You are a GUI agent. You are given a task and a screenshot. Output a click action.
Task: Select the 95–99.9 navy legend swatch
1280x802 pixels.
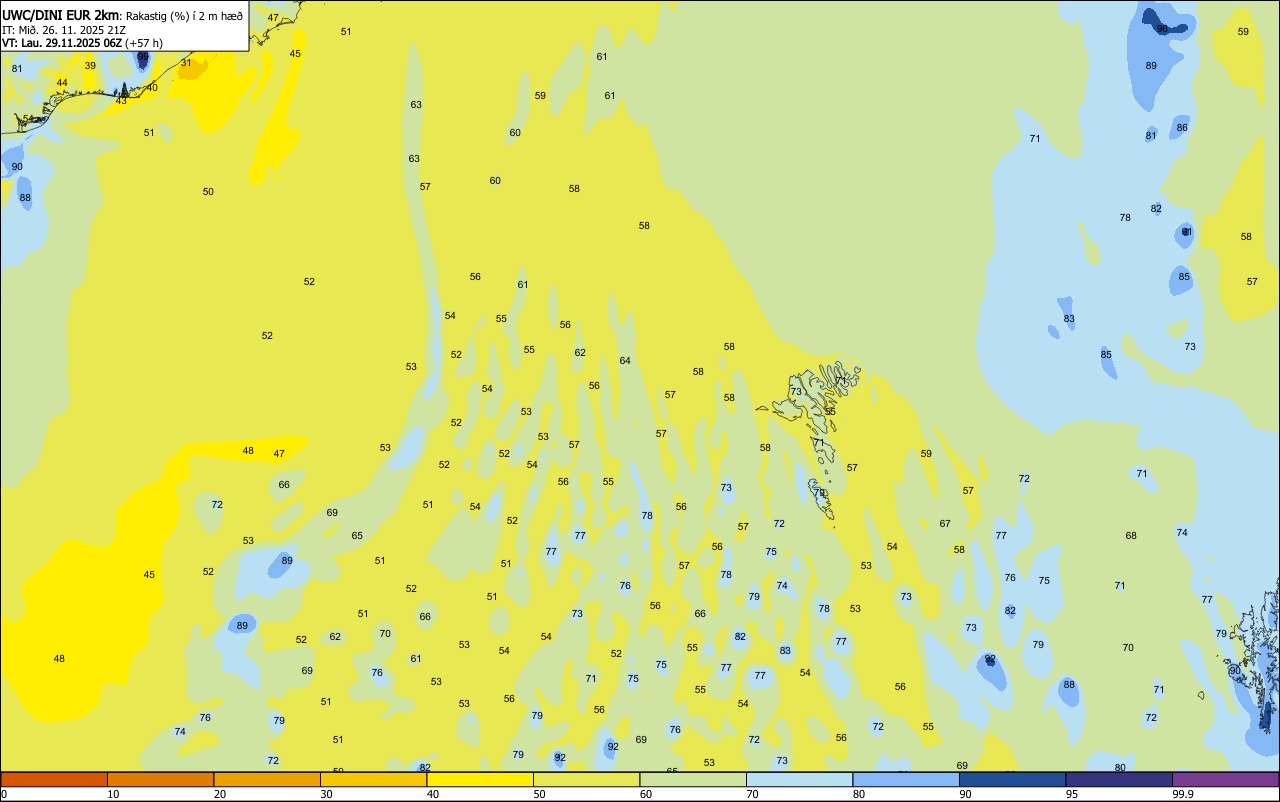(x=1119, y=779)
